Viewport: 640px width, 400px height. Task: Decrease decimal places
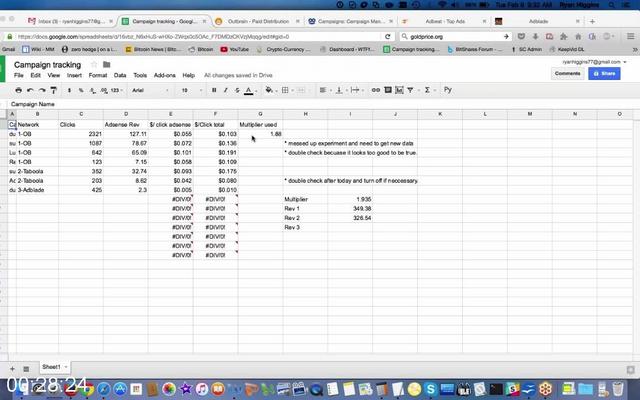point(92,90)
